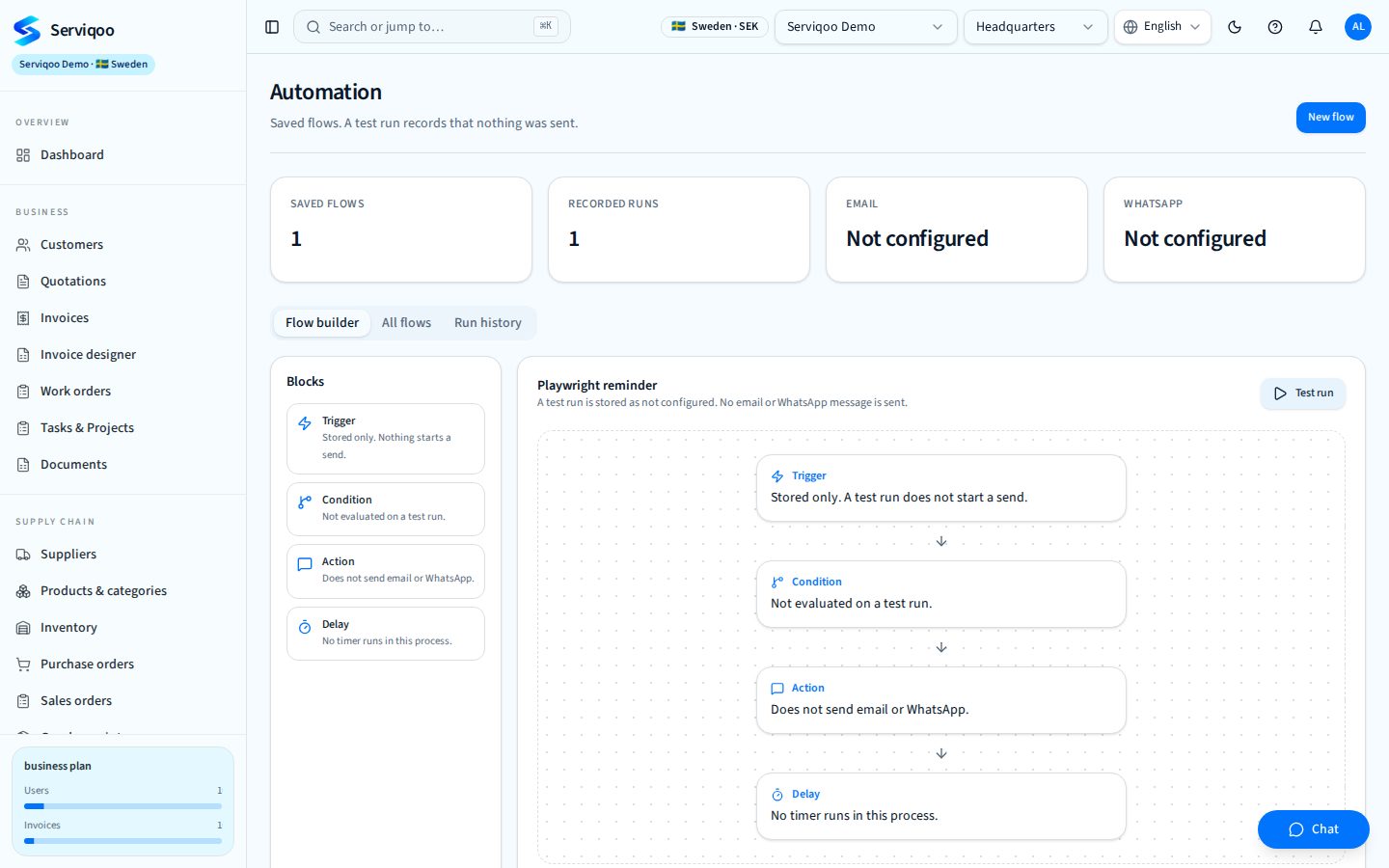The height and width of the screenshot is (868, 1389).
Task: Click the Serviqoo Demo · Sweden badge
Action: pyautogui.click(x=83, y=65)
